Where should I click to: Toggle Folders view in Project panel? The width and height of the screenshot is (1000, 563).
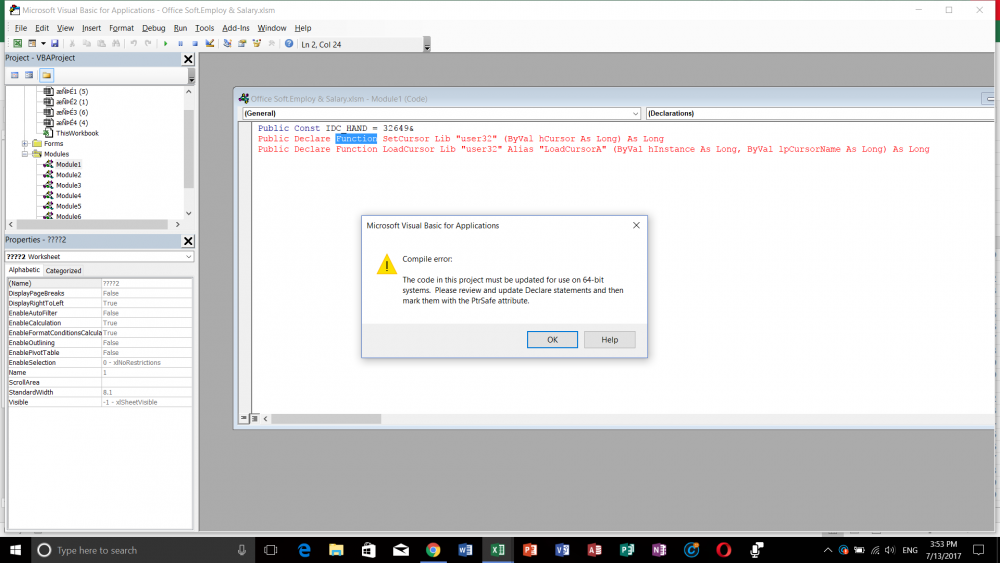coord(46,75)
